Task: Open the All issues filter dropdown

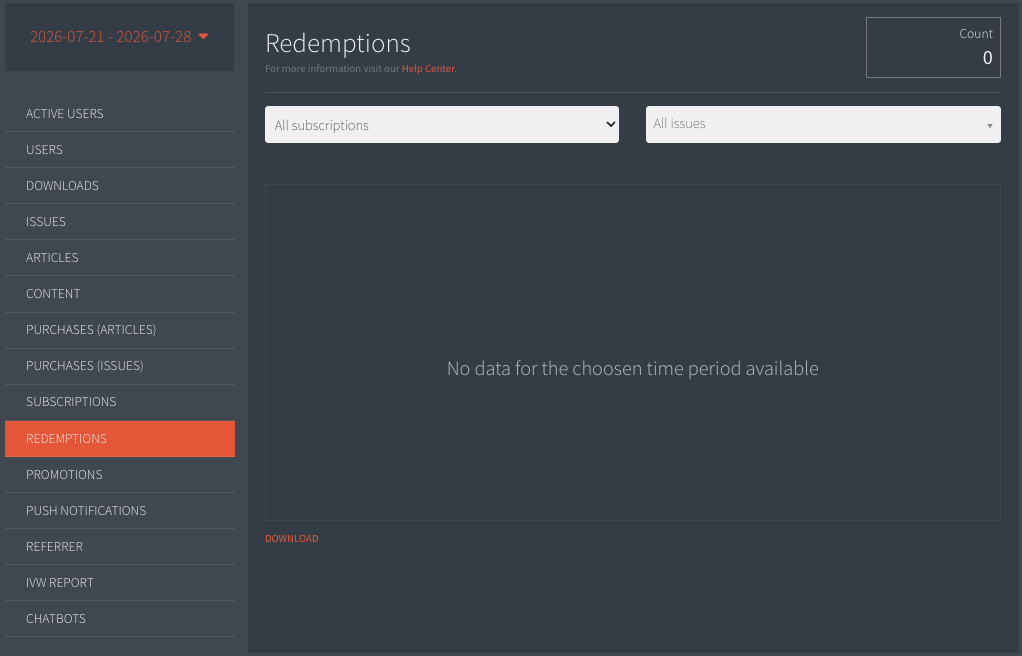Action: pyautogui.click(x=823, y=125)
